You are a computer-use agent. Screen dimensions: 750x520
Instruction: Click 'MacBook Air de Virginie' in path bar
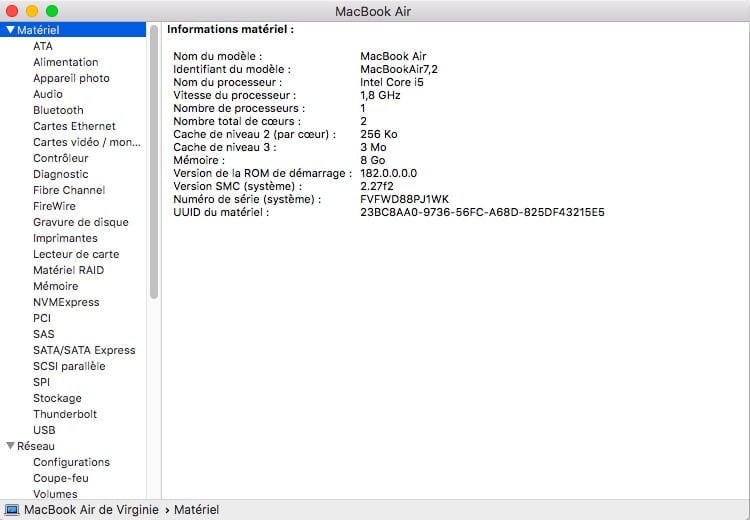(91, 509)
